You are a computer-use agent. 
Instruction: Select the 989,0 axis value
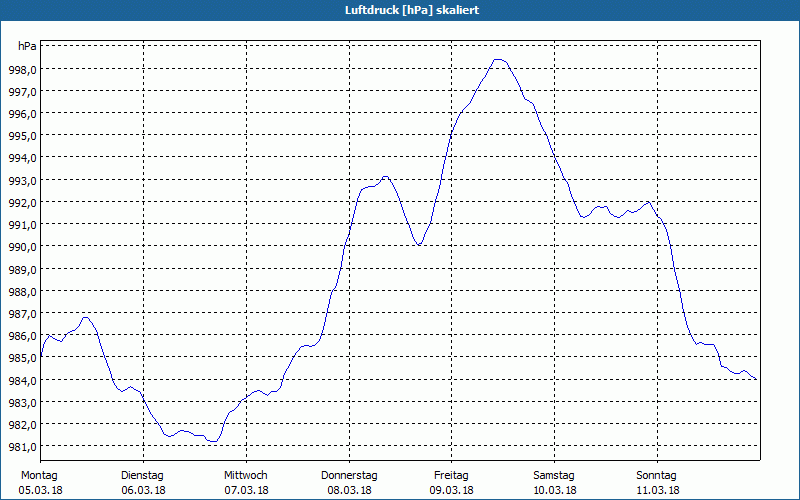22,269
